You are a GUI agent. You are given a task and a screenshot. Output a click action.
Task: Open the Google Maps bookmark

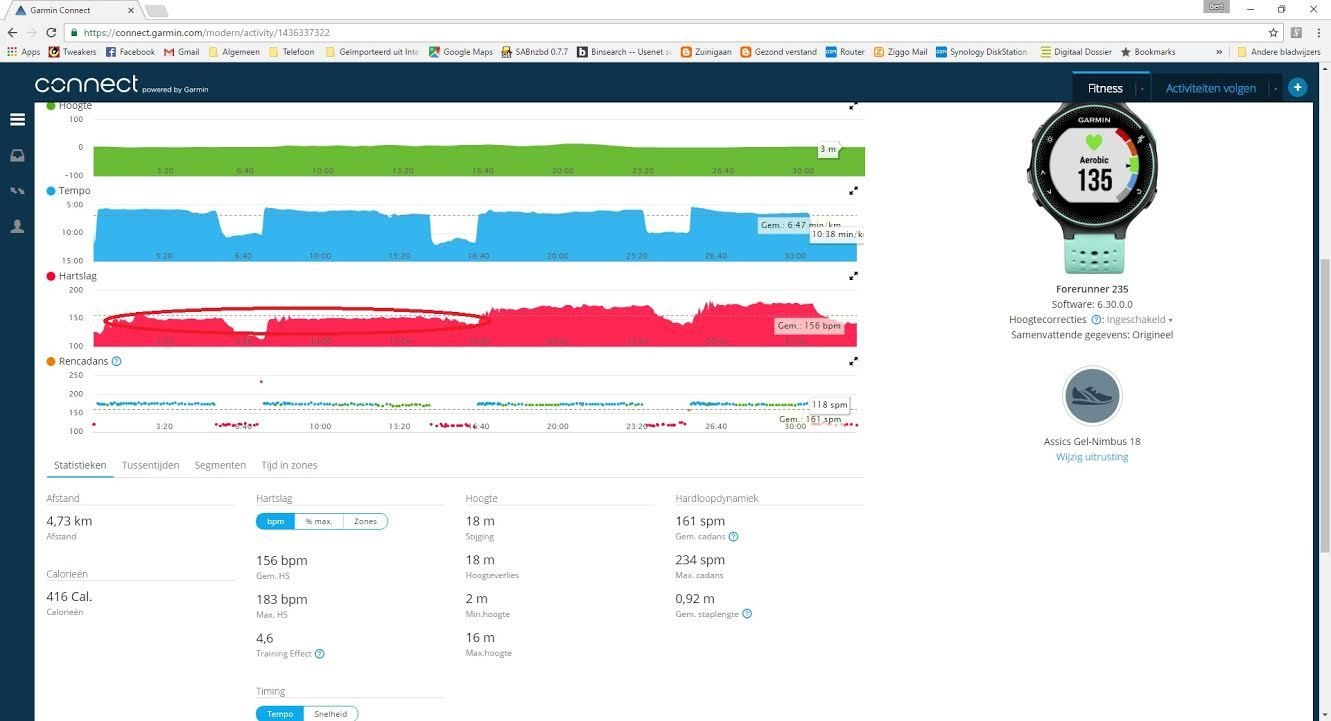[461, 52]
